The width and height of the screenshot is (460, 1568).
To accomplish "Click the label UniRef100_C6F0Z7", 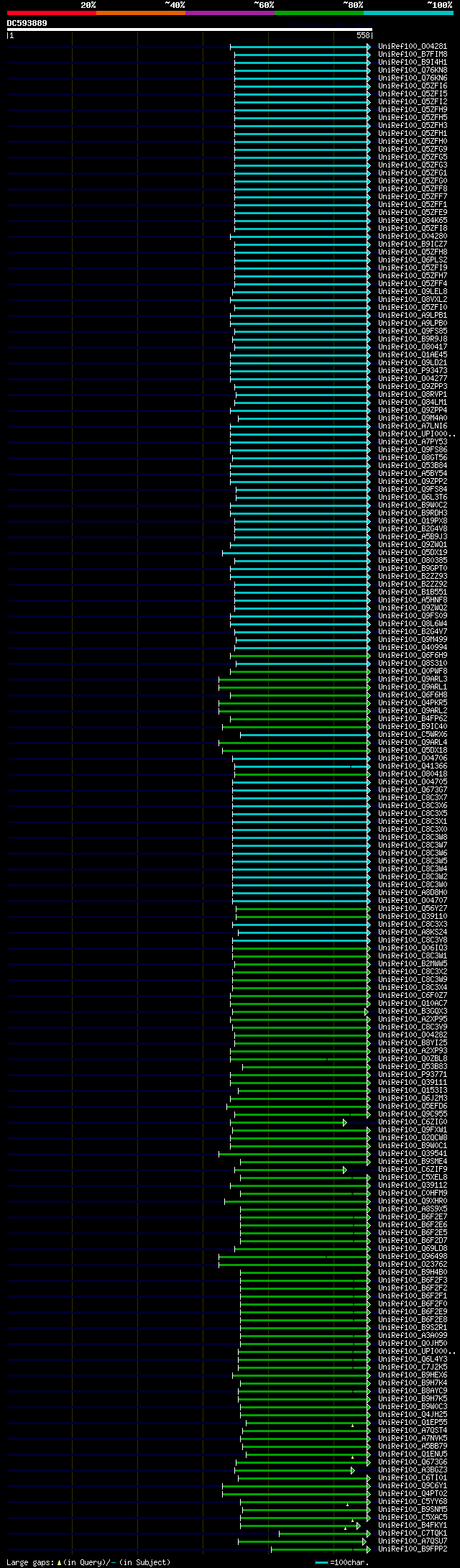I will click(x=413, y=996).
